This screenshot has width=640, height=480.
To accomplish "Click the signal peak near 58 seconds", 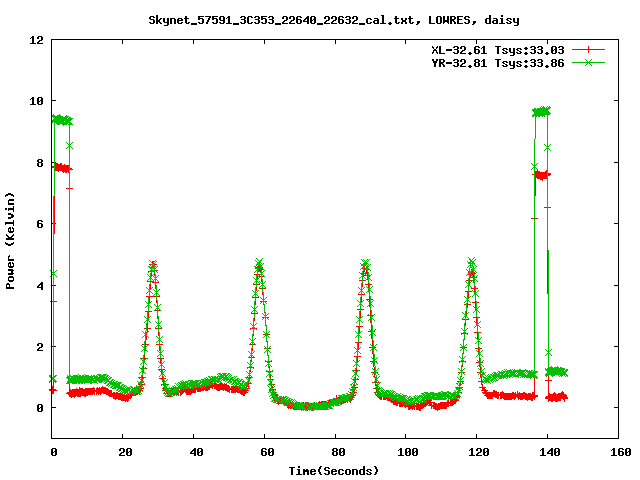I will (259, 262).
